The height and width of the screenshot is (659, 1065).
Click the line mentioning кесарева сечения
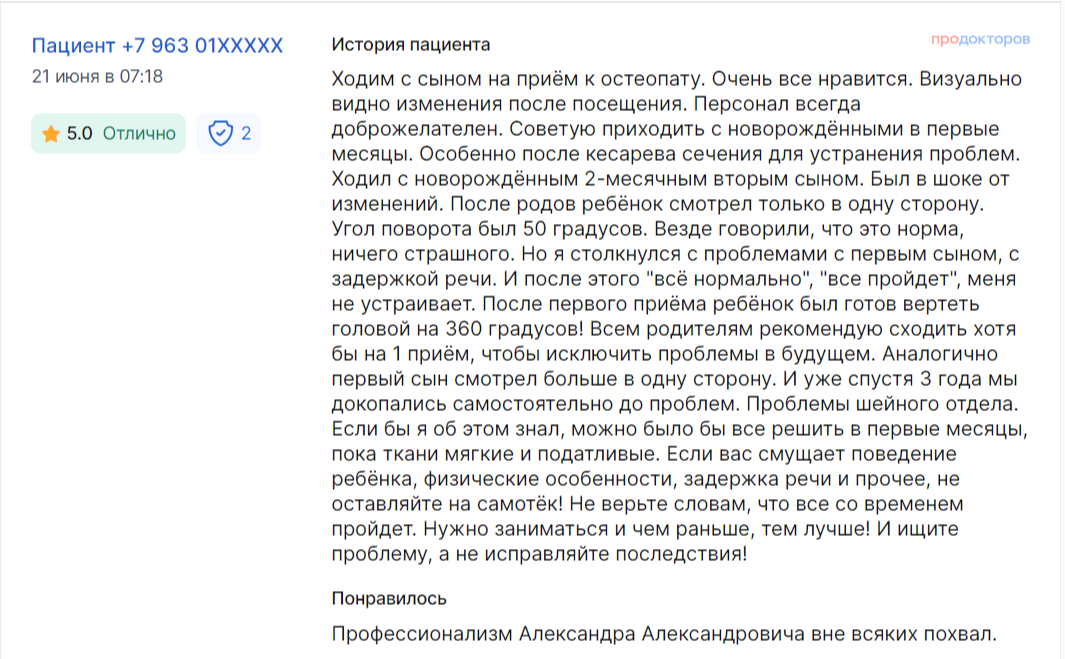point(676,154)
